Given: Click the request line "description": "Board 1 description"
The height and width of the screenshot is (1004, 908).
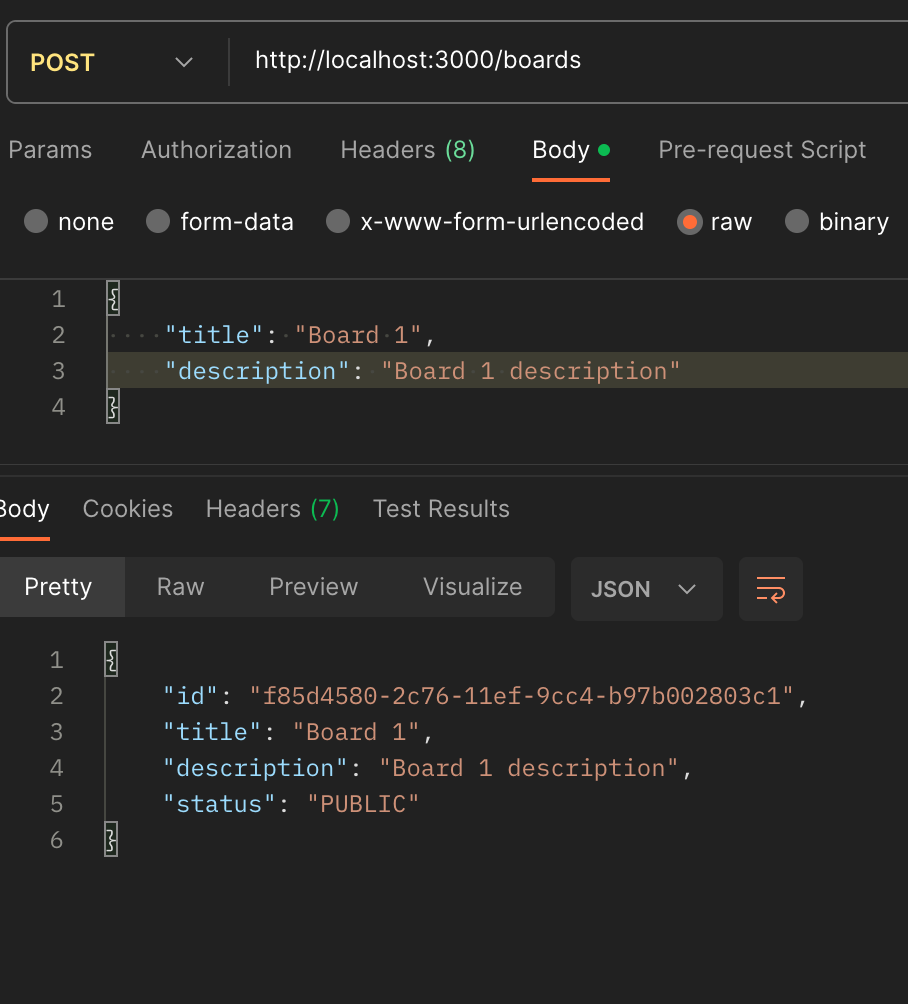Looking at the screenshot, I should click(x=423, y=371).
